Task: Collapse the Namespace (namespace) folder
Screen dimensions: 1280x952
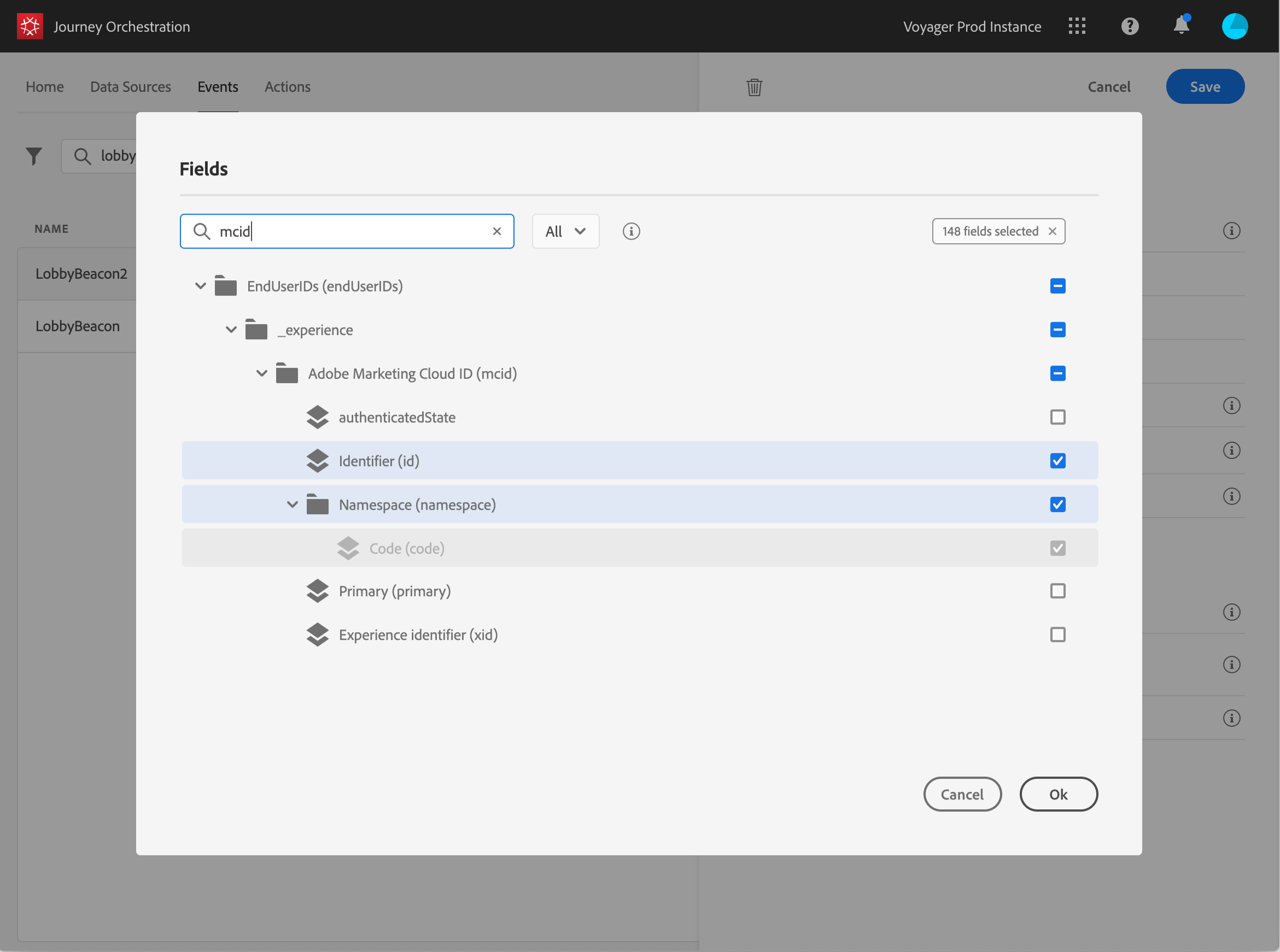Action: coord(293,505)
